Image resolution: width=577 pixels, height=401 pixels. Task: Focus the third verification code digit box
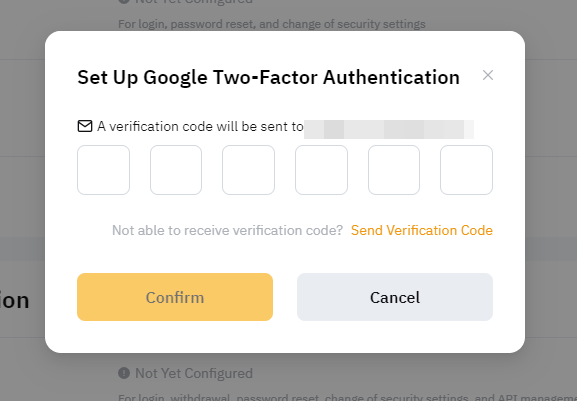pyautogui.click(x=248, y=170)
